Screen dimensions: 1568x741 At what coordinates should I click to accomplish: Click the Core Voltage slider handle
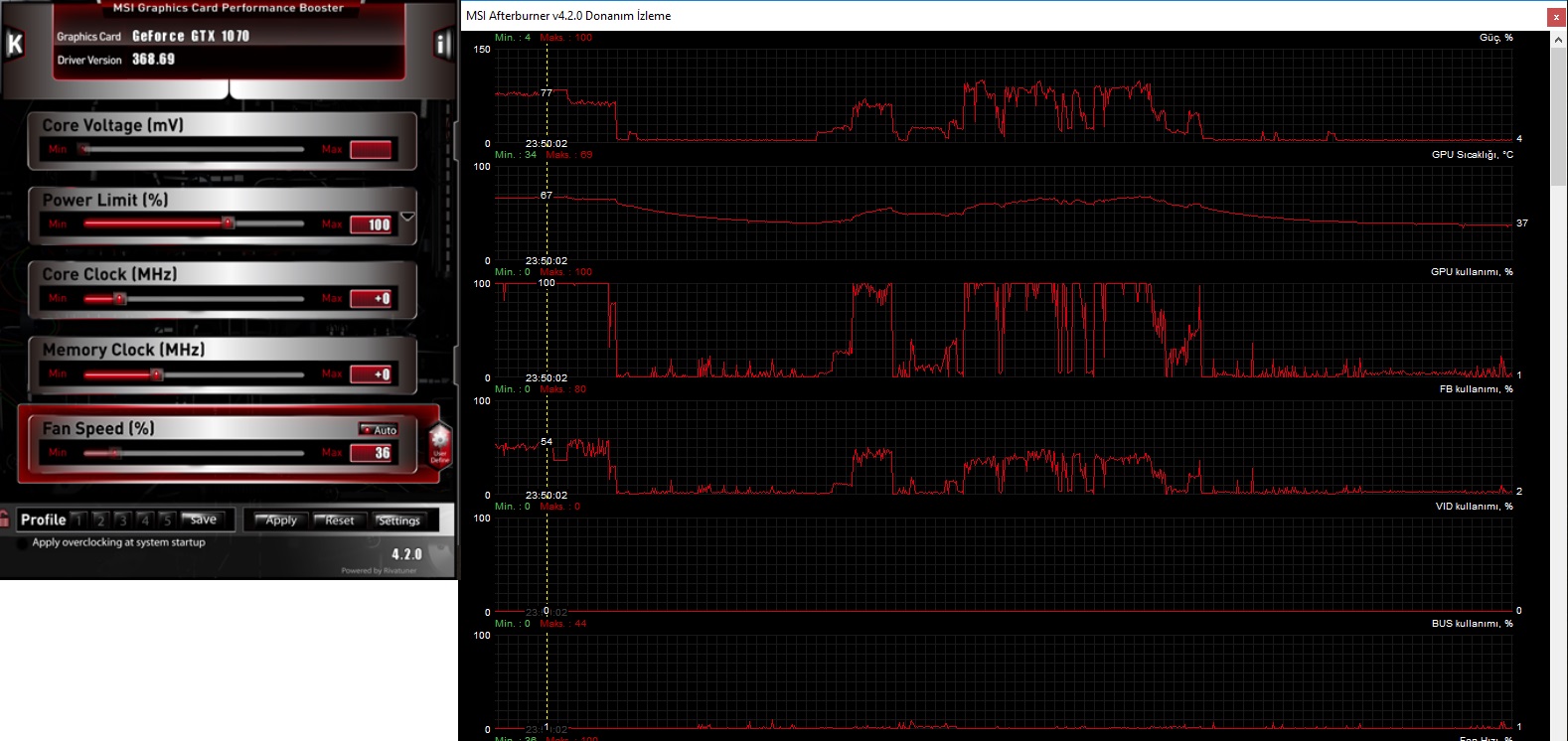point(84,149)
